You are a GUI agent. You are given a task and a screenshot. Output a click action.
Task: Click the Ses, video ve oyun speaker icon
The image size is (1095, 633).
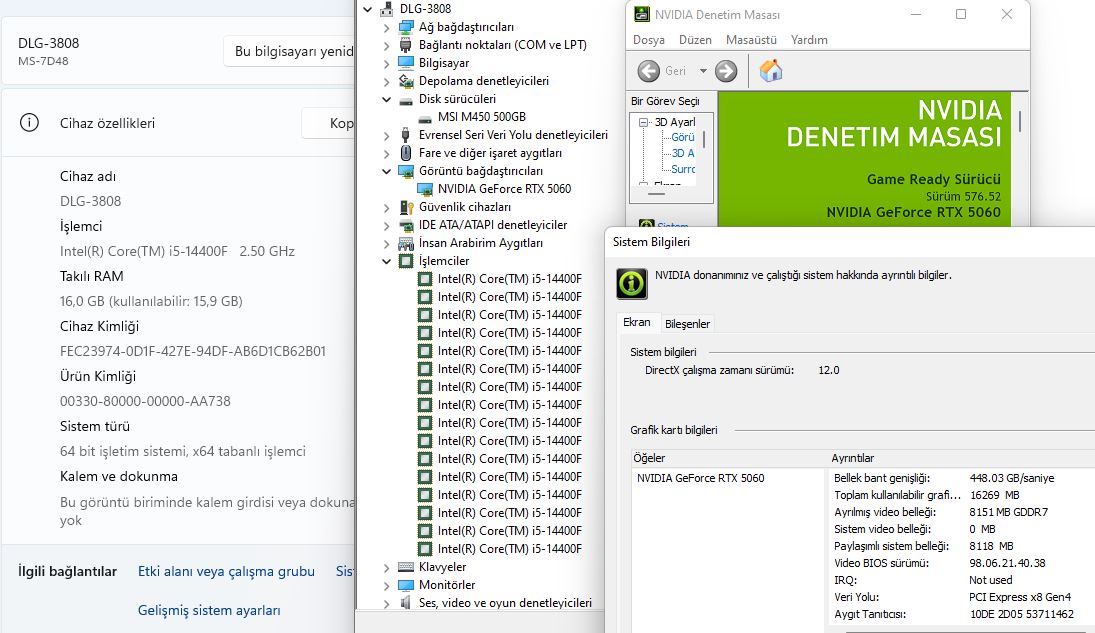pos(406,602)
